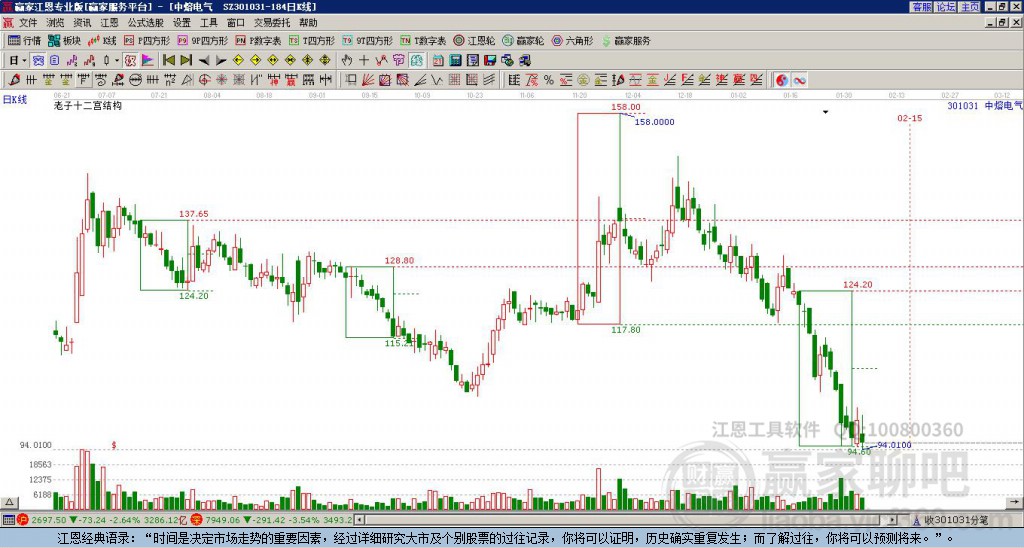The image size is (1024, 548).
Task: Expand the 日 period dropdown
Action: coord(16,60)
